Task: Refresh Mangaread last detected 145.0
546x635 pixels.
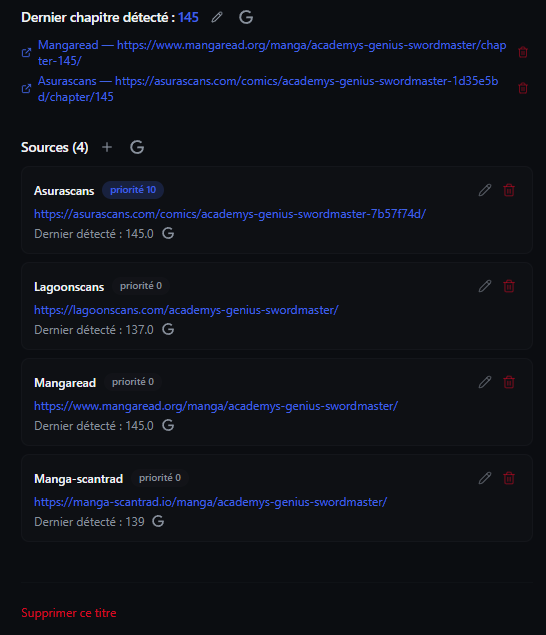Action: coord(168,425)
